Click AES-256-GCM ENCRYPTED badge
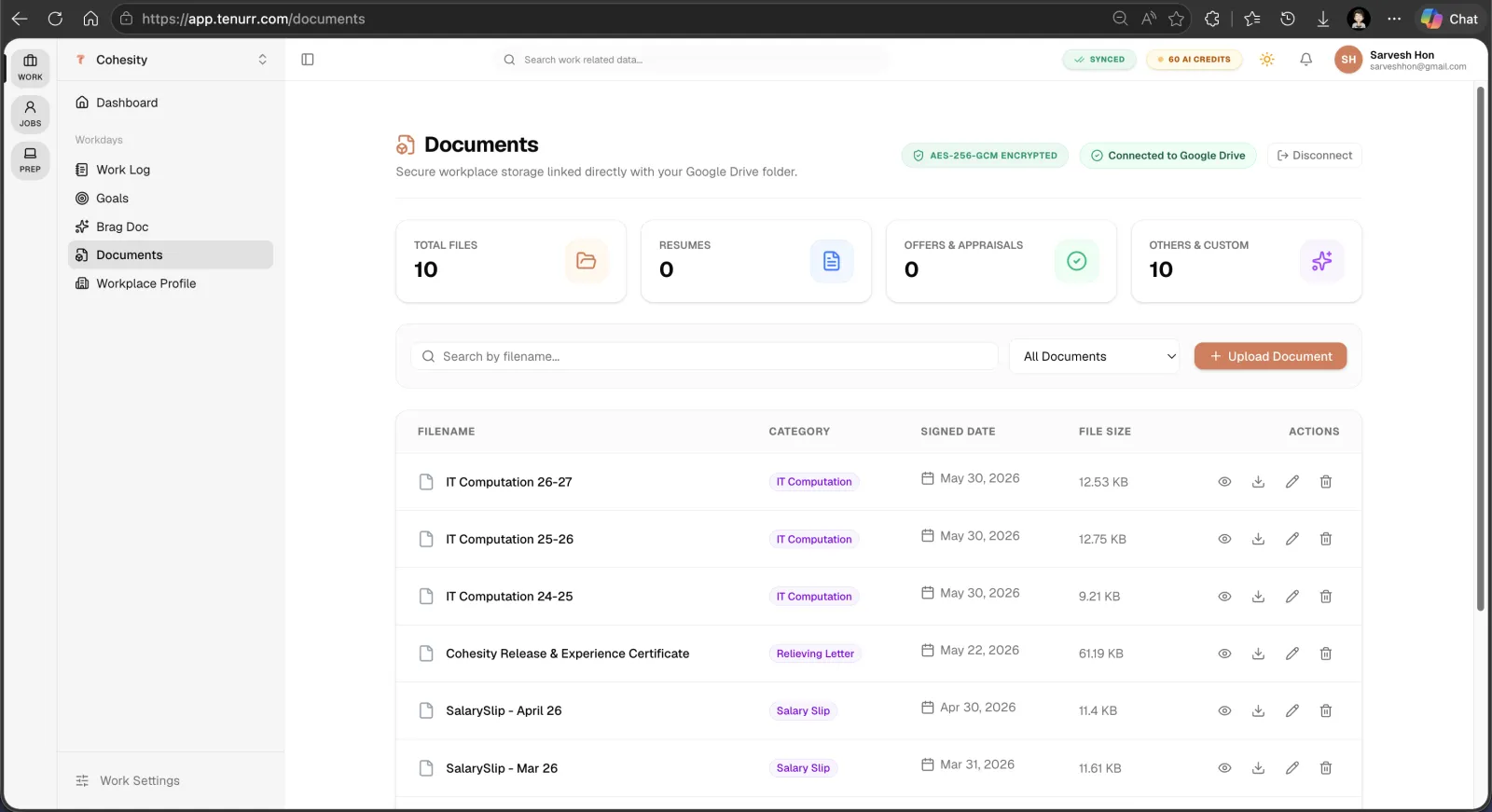This screenshot has width=1492, height=812. pos(985,156)
